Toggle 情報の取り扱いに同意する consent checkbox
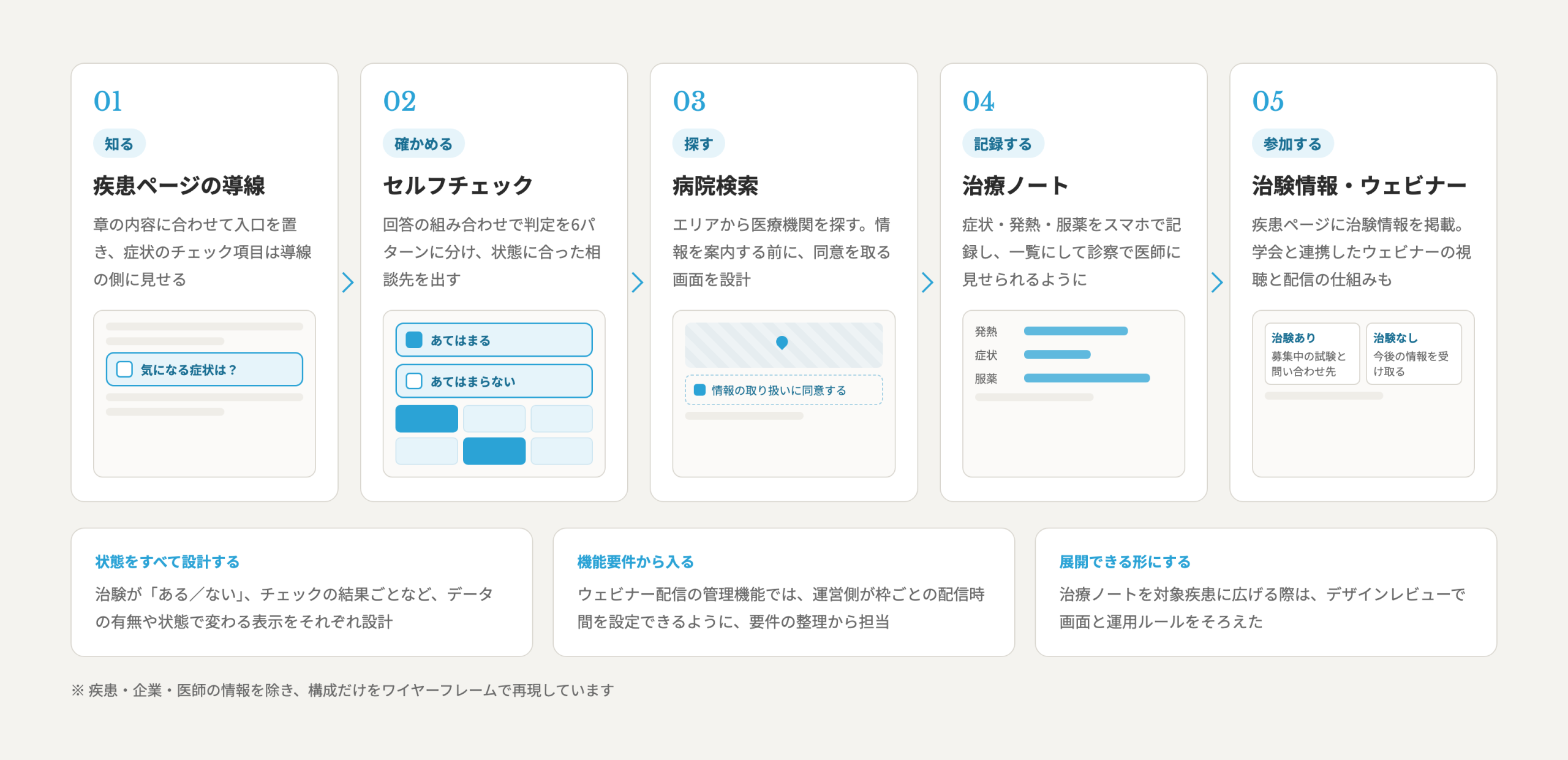Image resolution: width=1568 pixels, height=760 pixels. point(699,390)
